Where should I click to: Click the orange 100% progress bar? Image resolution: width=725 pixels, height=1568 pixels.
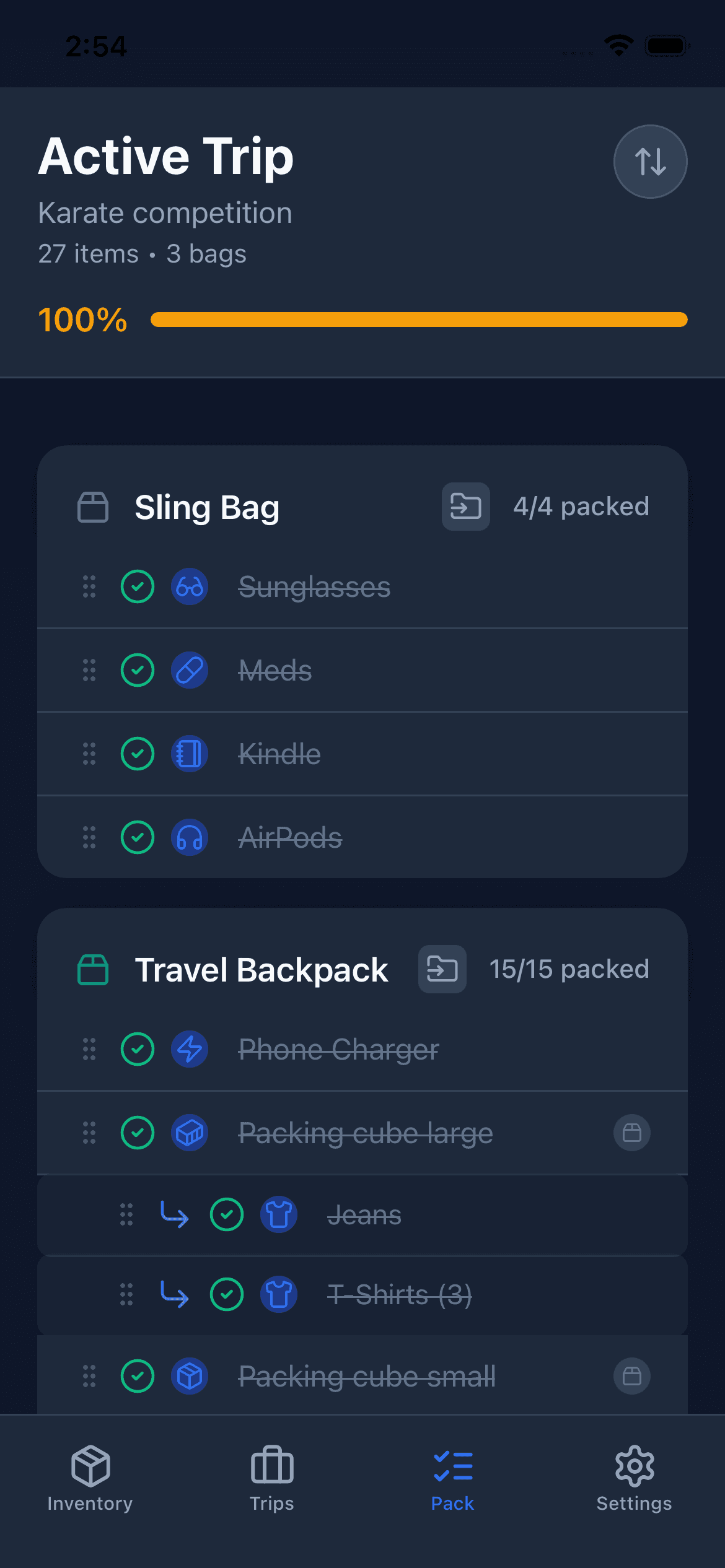coord(419,320)
